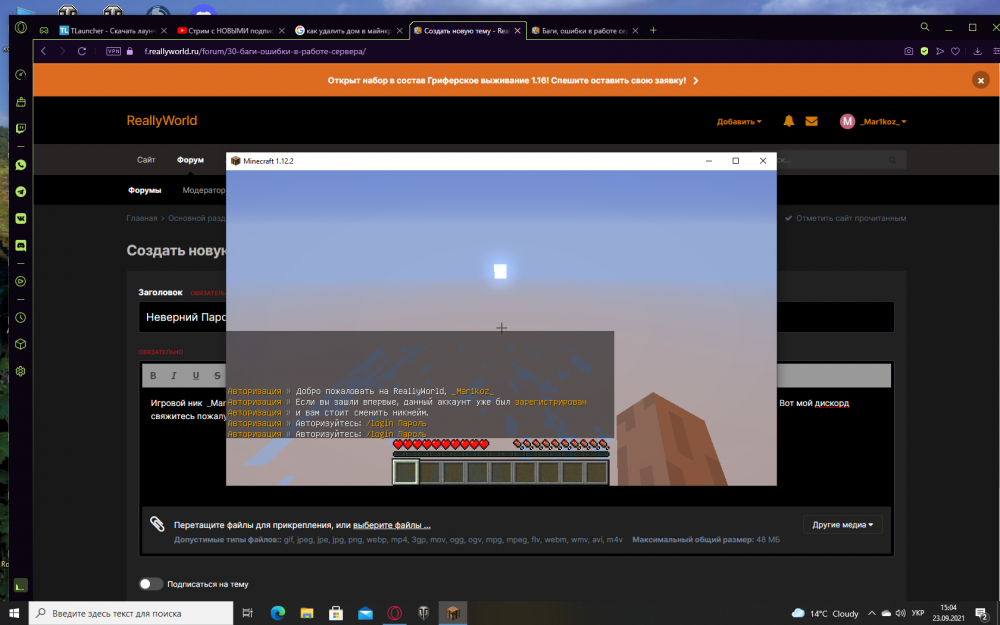The height and width of the screenshot is (625, 1000).
Task: Click the padlock site security icon
Action: coord(130,51)
